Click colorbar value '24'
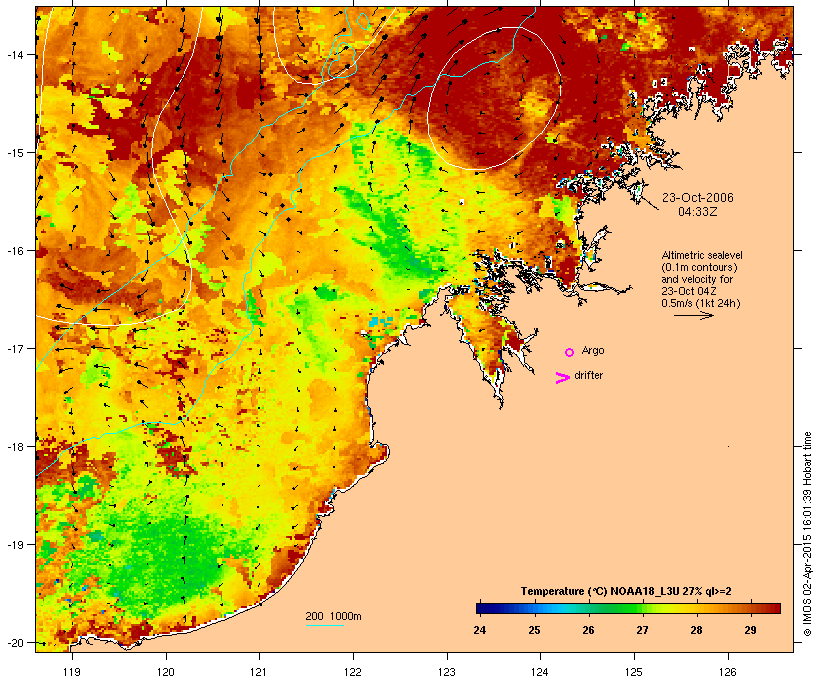The image size is (820, 680). point(479,630)
